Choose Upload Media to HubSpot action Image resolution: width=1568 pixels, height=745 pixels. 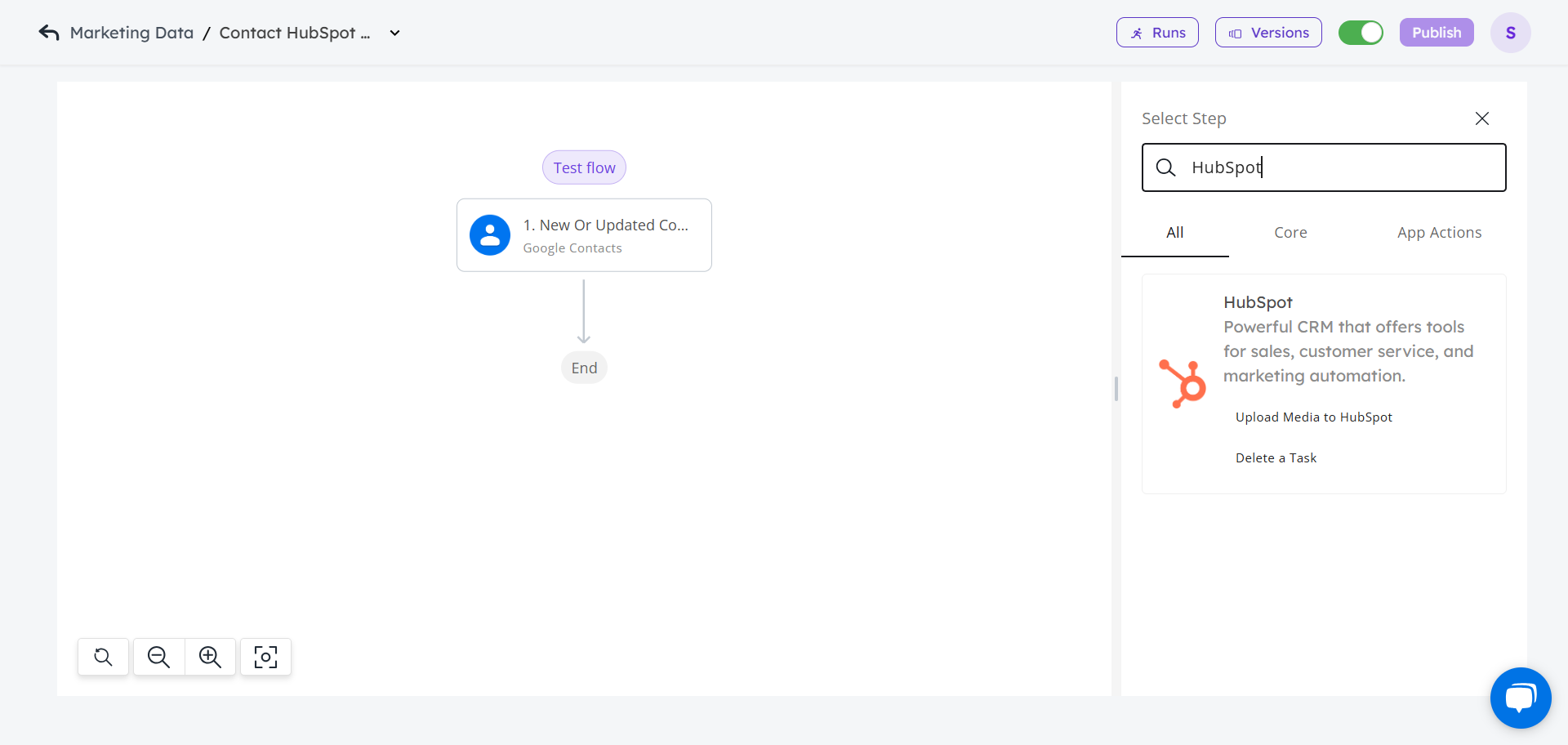tap(1313, 417)
